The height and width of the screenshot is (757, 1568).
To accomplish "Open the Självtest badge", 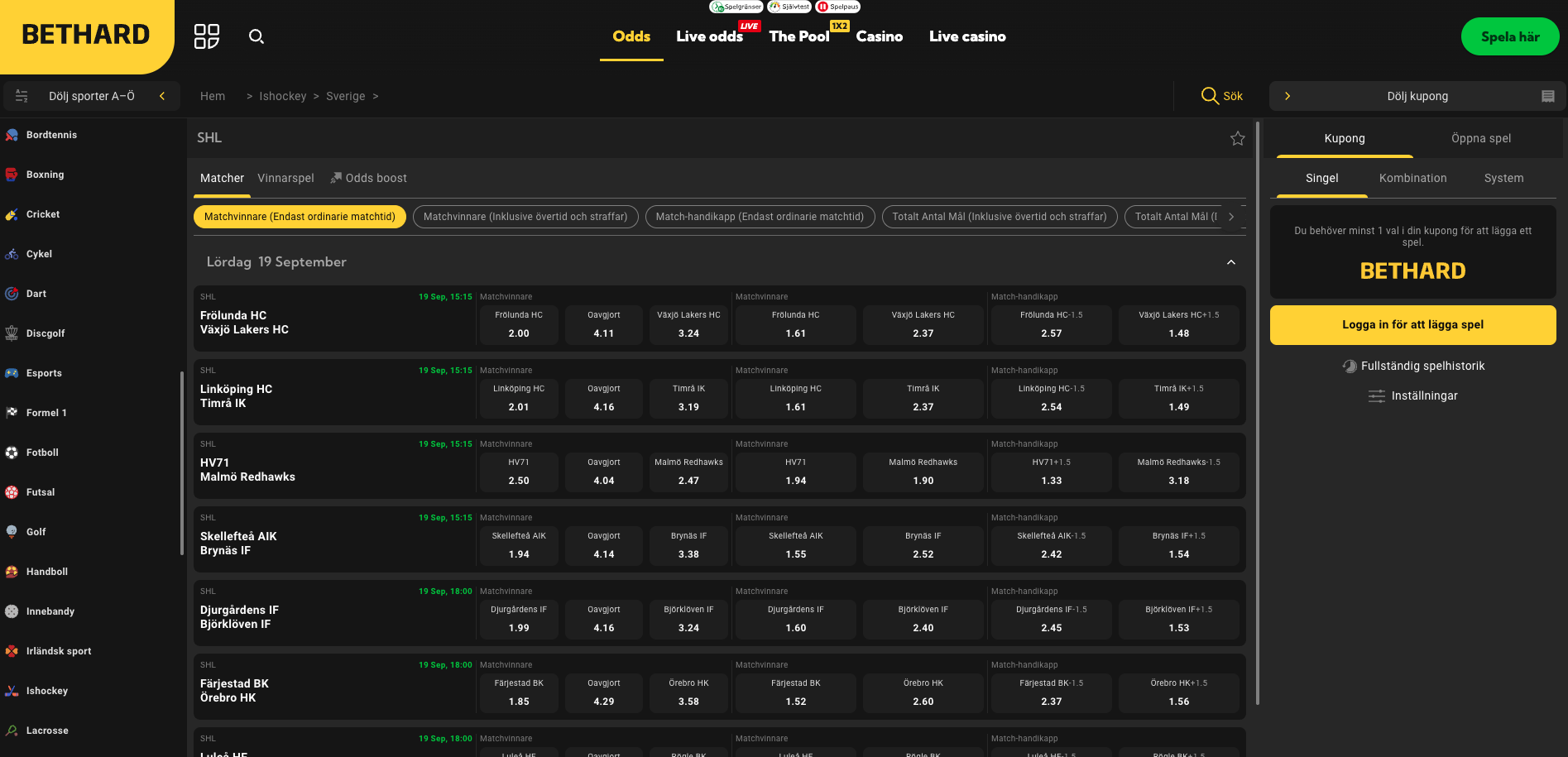I will (x=789, y=7).
